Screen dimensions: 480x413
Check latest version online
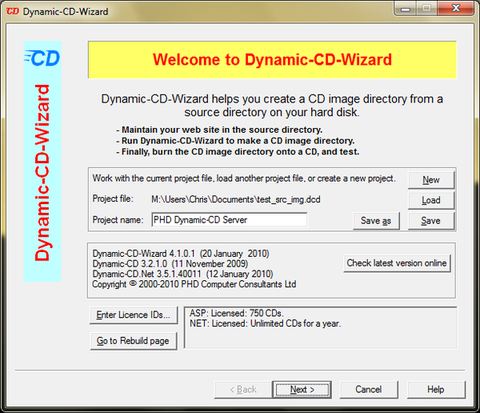click(x=397, y=263)
